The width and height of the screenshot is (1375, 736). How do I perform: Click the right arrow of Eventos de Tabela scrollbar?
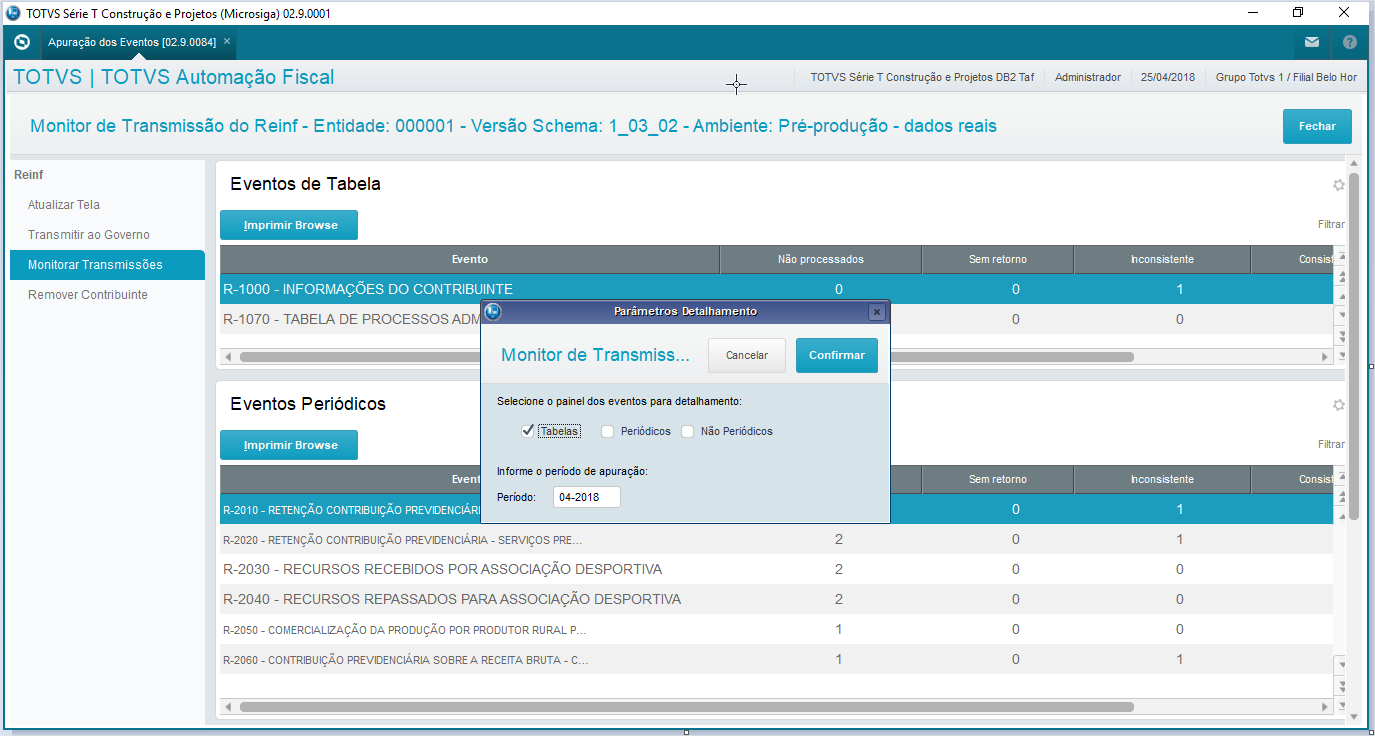click(1326, 357)
